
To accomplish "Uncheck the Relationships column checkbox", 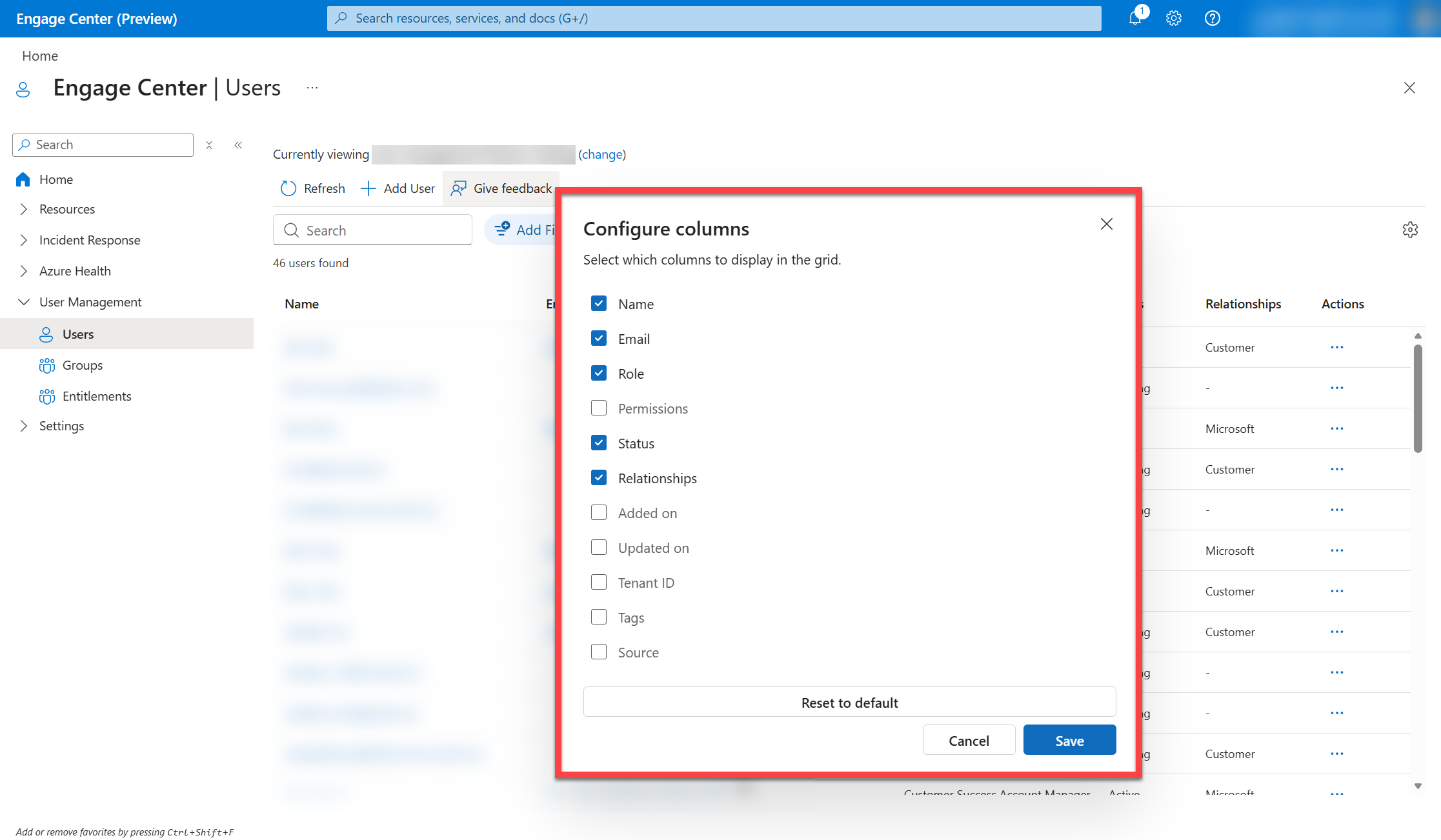I will click(599, 477).
